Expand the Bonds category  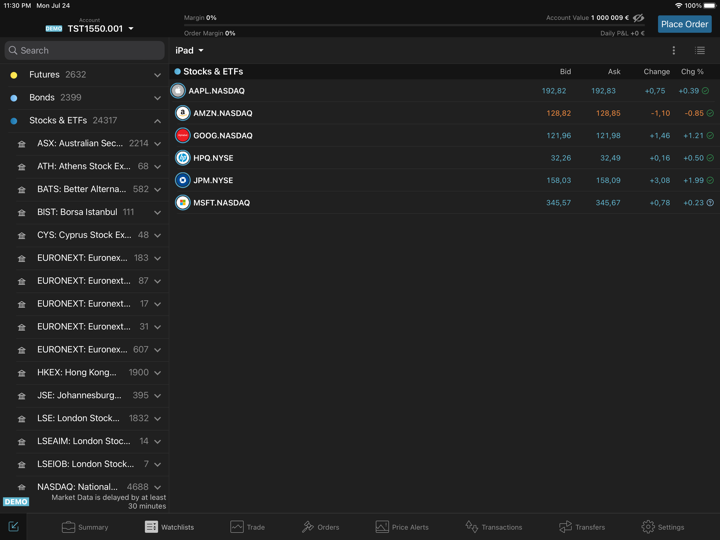point(157,98)
